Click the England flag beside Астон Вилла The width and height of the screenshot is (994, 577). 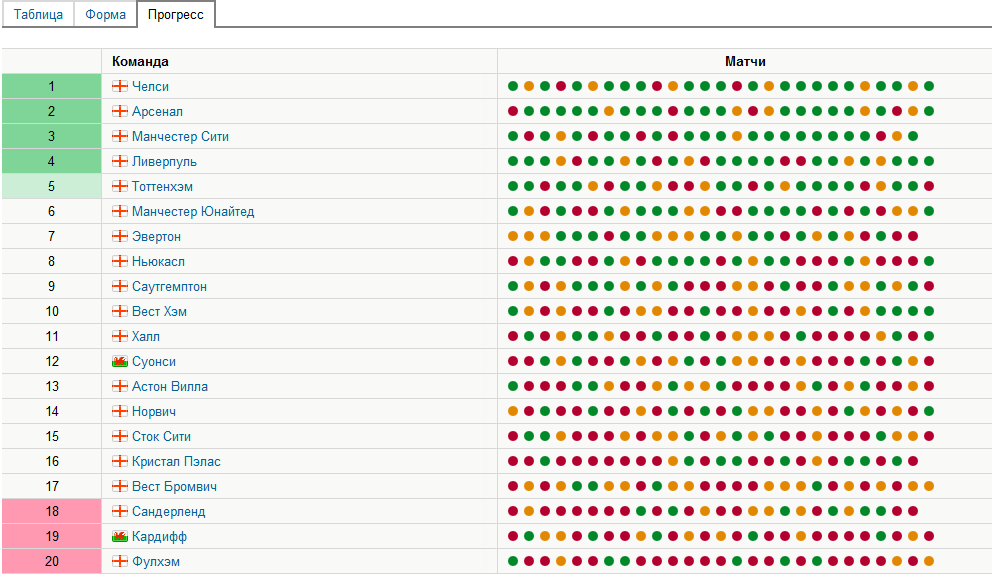[x=120, y=386]
